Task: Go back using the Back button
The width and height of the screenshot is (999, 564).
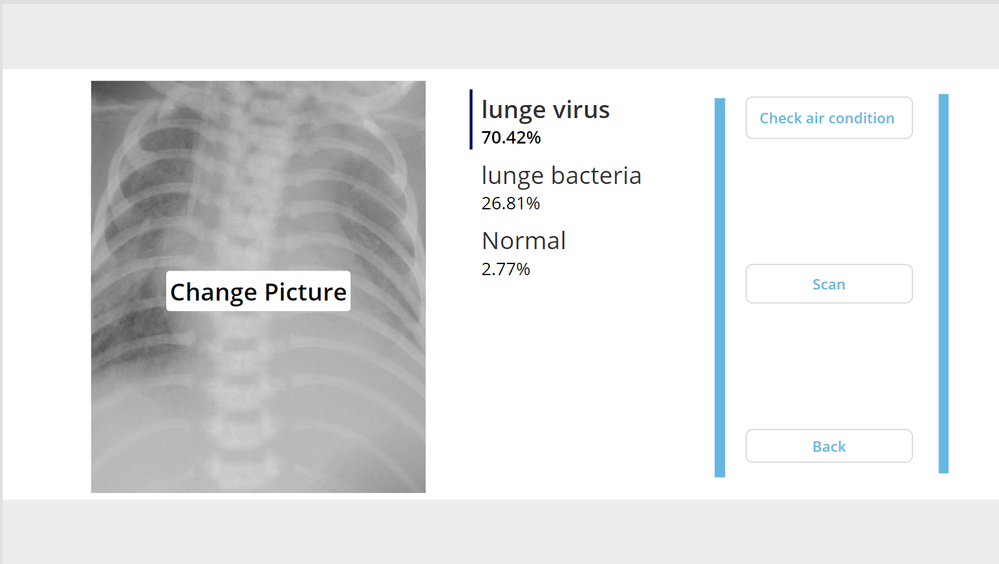Action: pyautogui.click(x=828, y=446)
